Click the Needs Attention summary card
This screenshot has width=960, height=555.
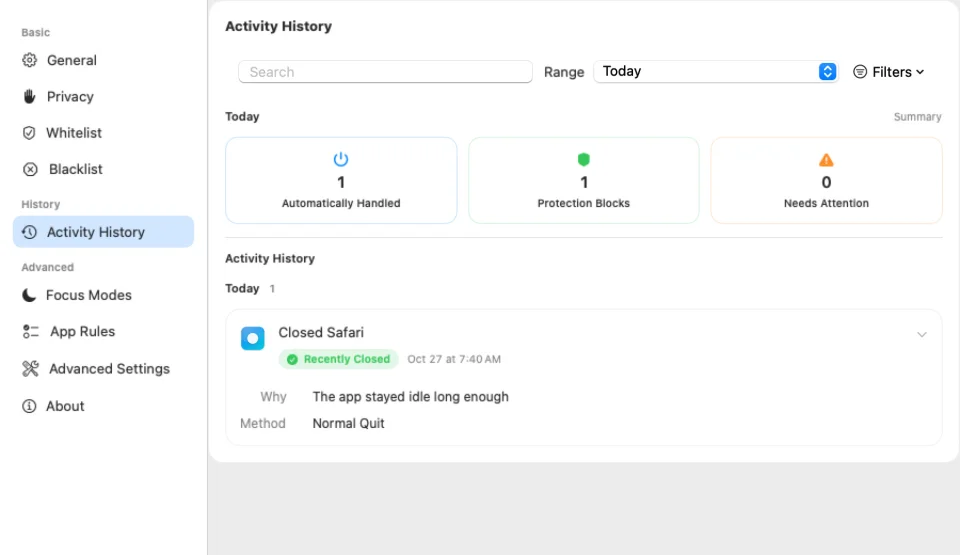826,180
